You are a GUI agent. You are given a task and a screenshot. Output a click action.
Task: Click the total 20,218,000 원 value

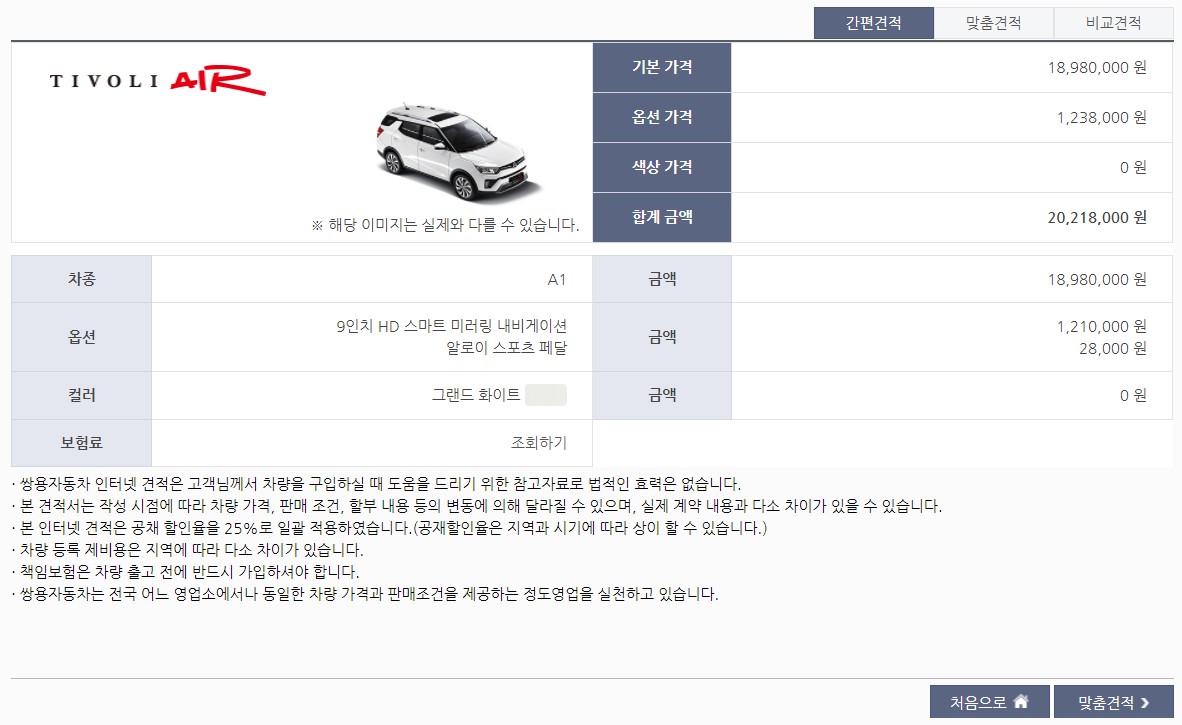pyautogui.click(x=1097, y=218)
